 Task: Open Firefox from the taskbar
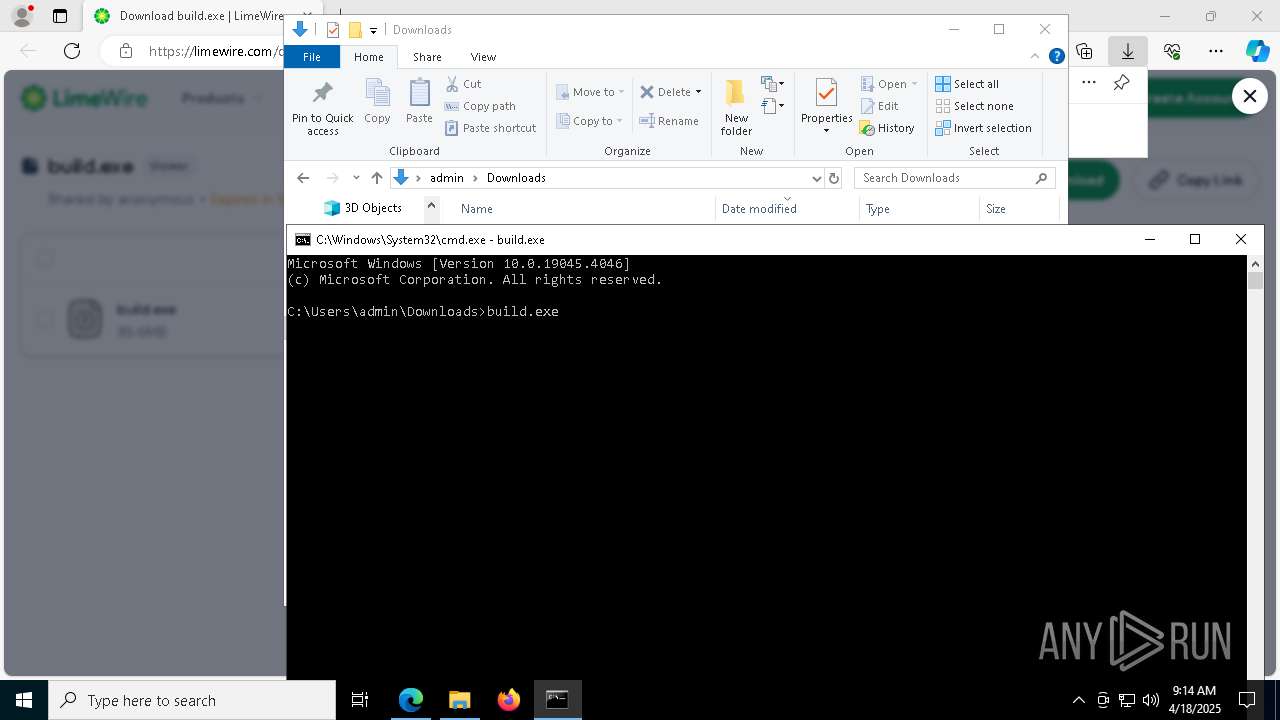[x=508, y=700]
